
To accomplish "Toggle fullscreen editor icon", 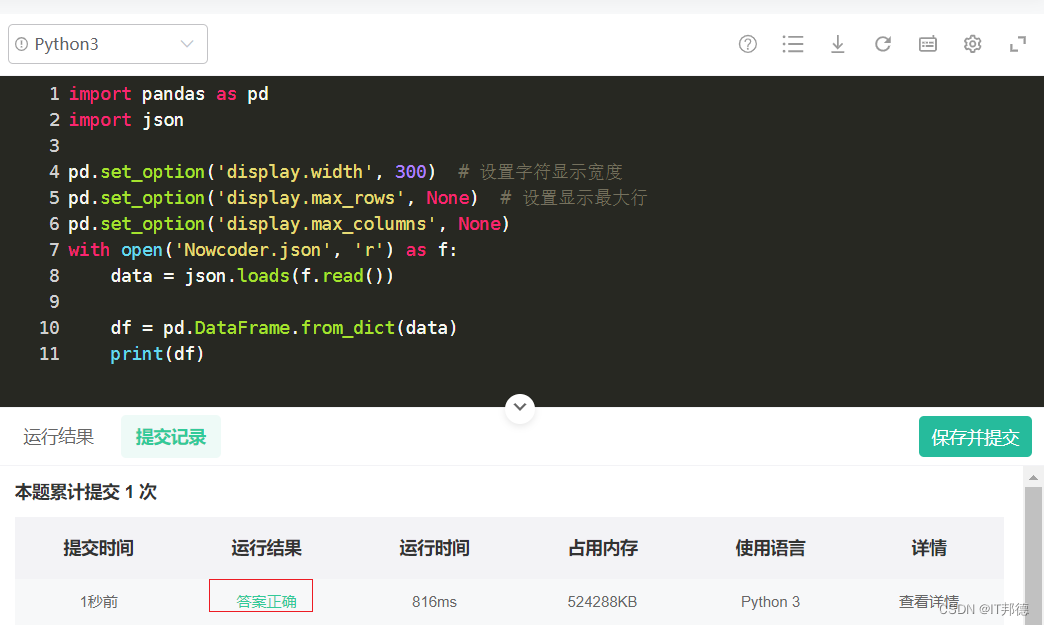I will pos(1017,44).
